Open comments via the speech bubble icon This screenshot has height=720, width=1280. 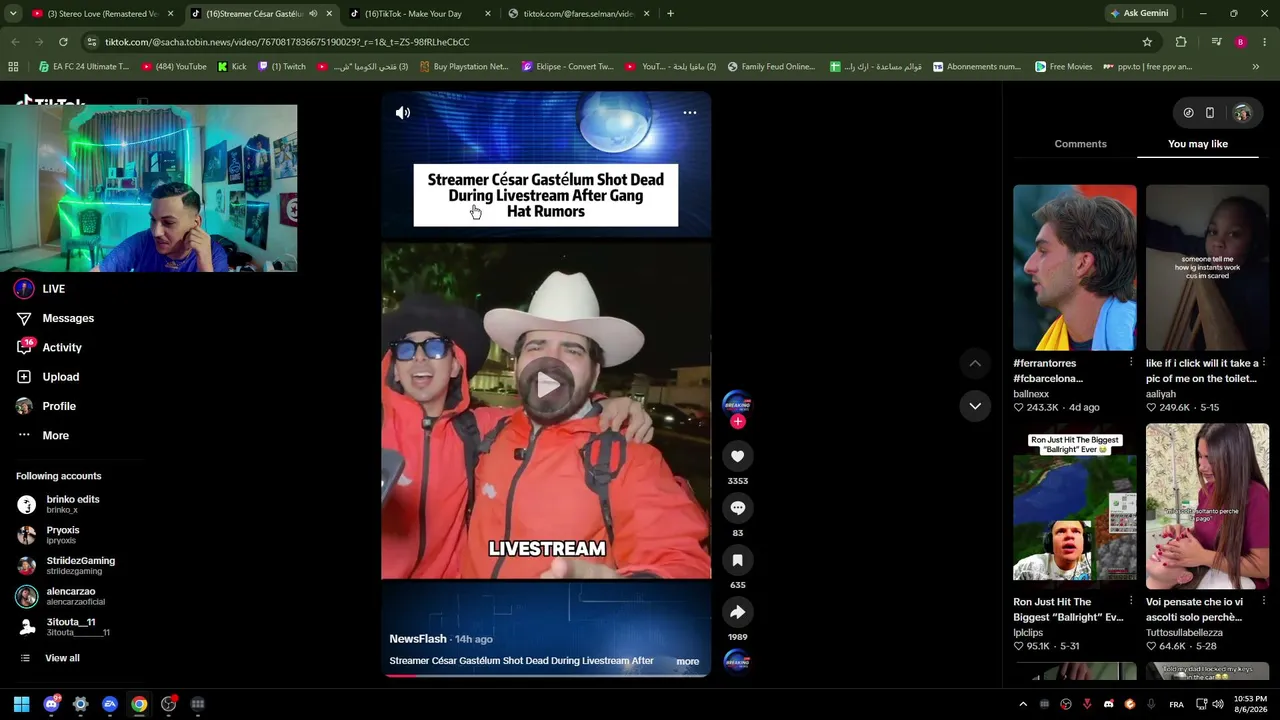click(738, 508)
